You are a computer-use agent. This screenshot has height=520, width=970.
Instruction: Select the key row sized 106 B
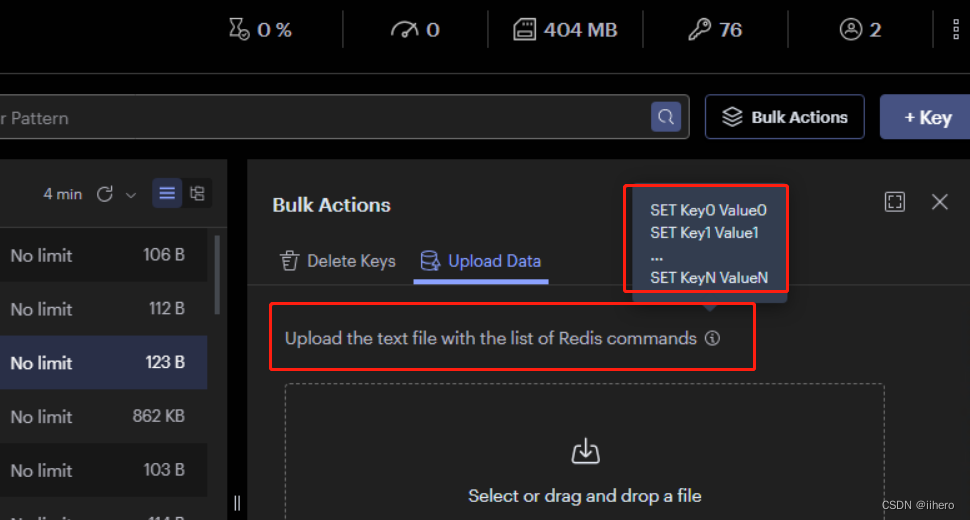point(103,255)
